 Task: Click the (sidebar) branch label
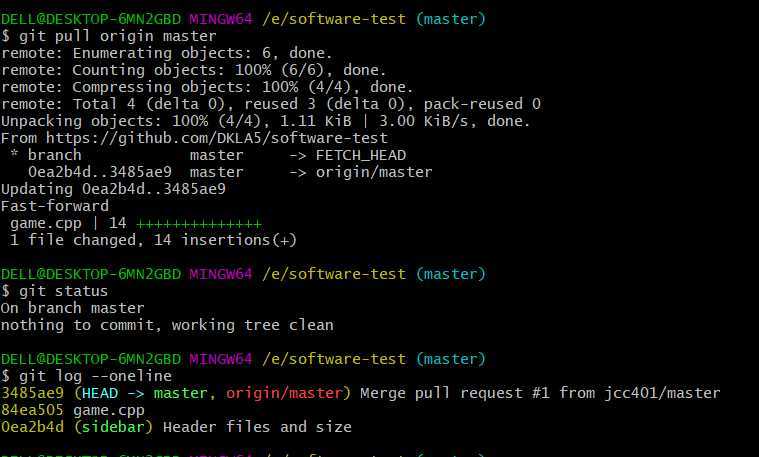113,427
